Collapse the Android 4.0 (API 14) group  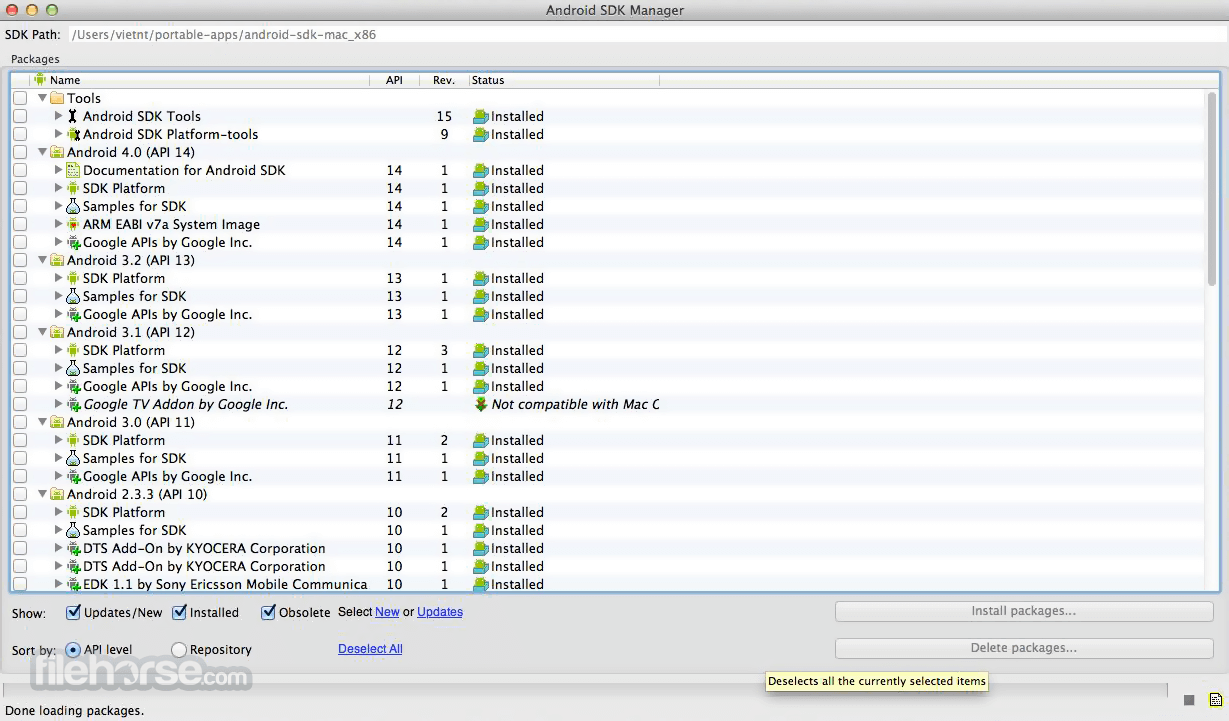42,152
